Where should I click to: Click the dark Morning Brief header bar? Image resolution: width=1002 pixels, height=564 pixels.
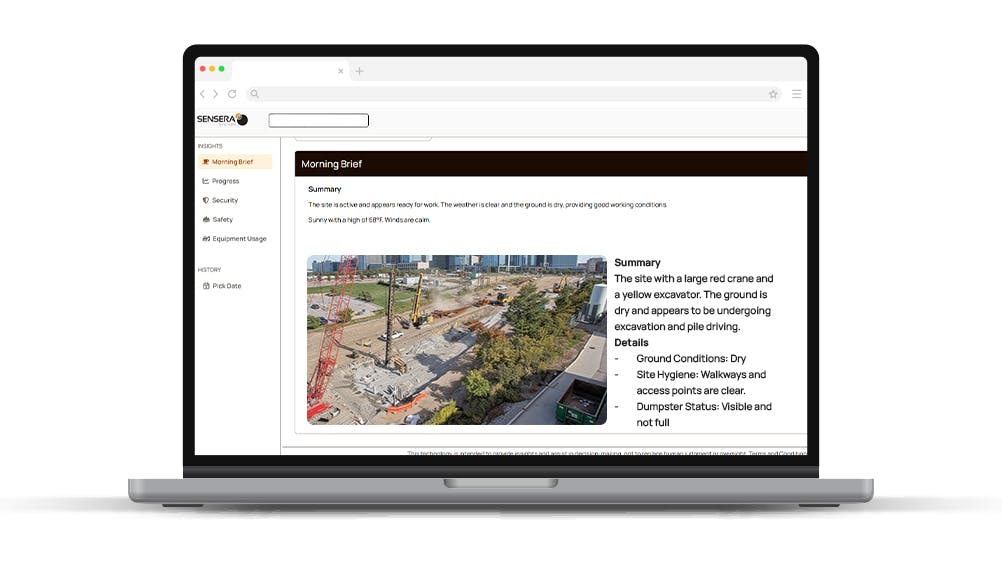coord(550,164)
